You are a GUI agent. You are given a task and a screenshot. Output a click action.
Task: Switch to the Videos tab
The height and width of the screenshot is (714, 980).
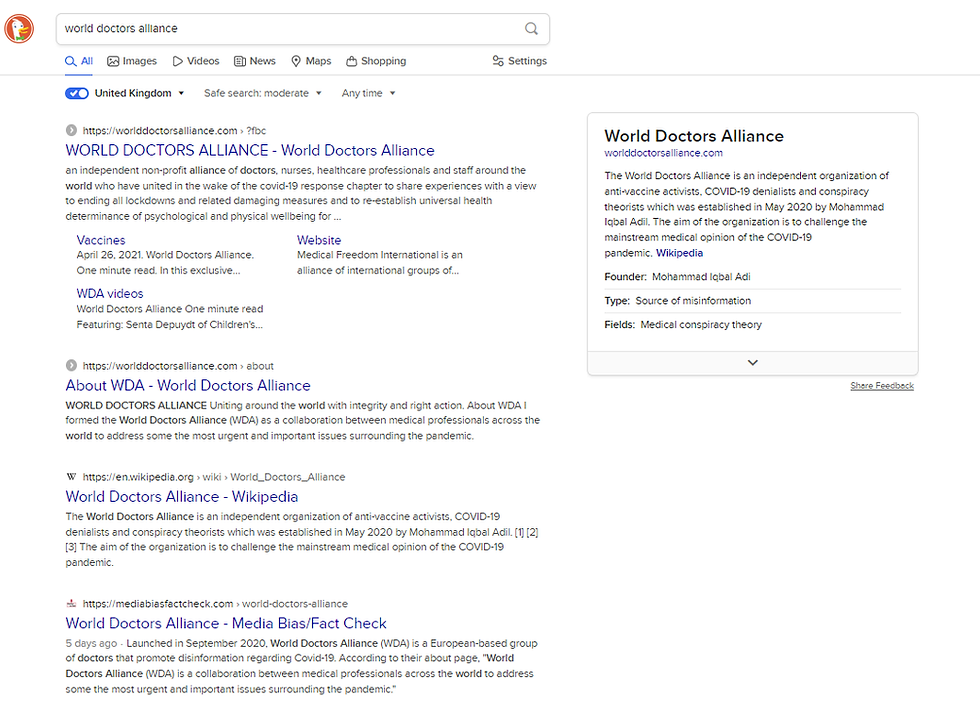(196, 61)
